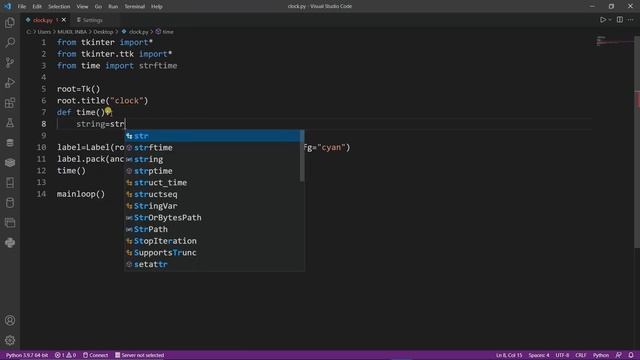
Task: Open the editor More Actions ellipsis
Action: [631, 20]
